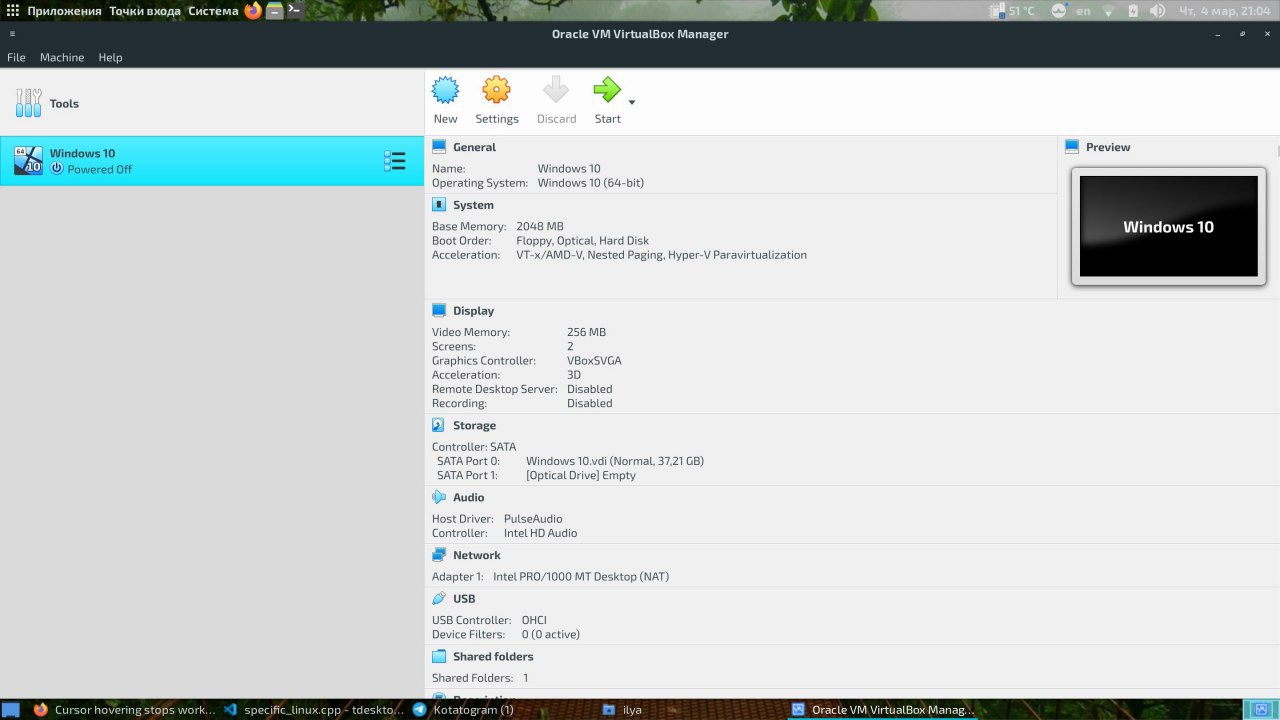Click the VBoxSVGA graphics controller value
This screenshot has width=1280, height=720.
pos(594,360)
